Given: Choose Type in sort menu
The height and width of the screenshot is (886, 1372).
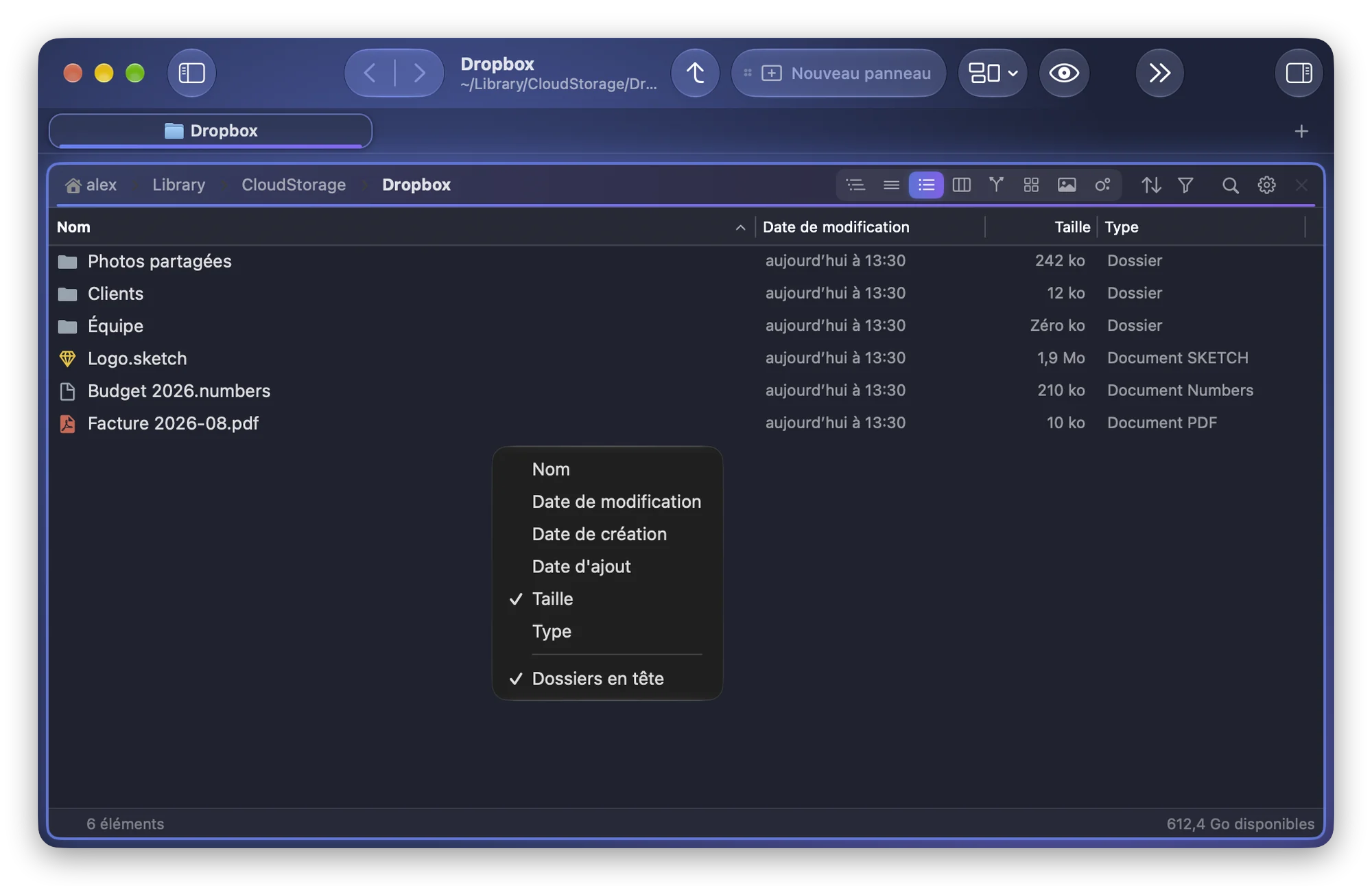Looking at the screenshot, I should tap(607, 631).
